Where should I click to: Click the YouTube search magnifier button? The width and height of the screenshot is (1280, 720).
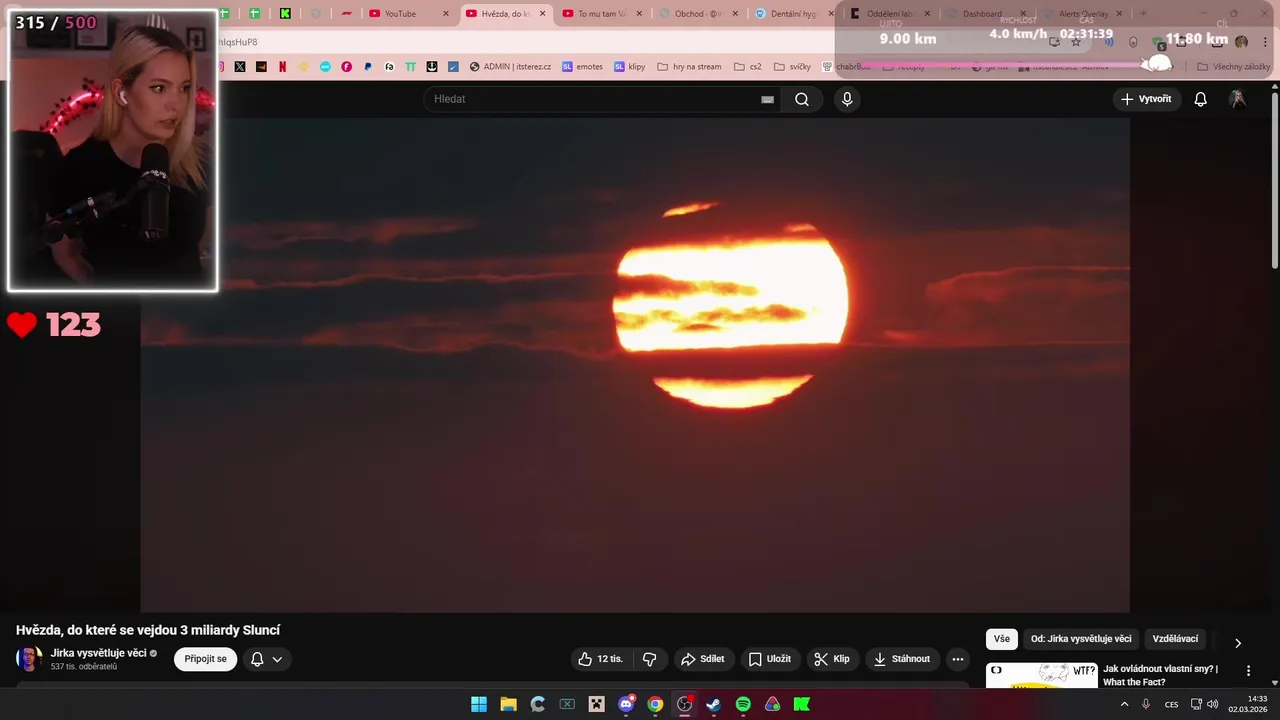coord(802,99)
